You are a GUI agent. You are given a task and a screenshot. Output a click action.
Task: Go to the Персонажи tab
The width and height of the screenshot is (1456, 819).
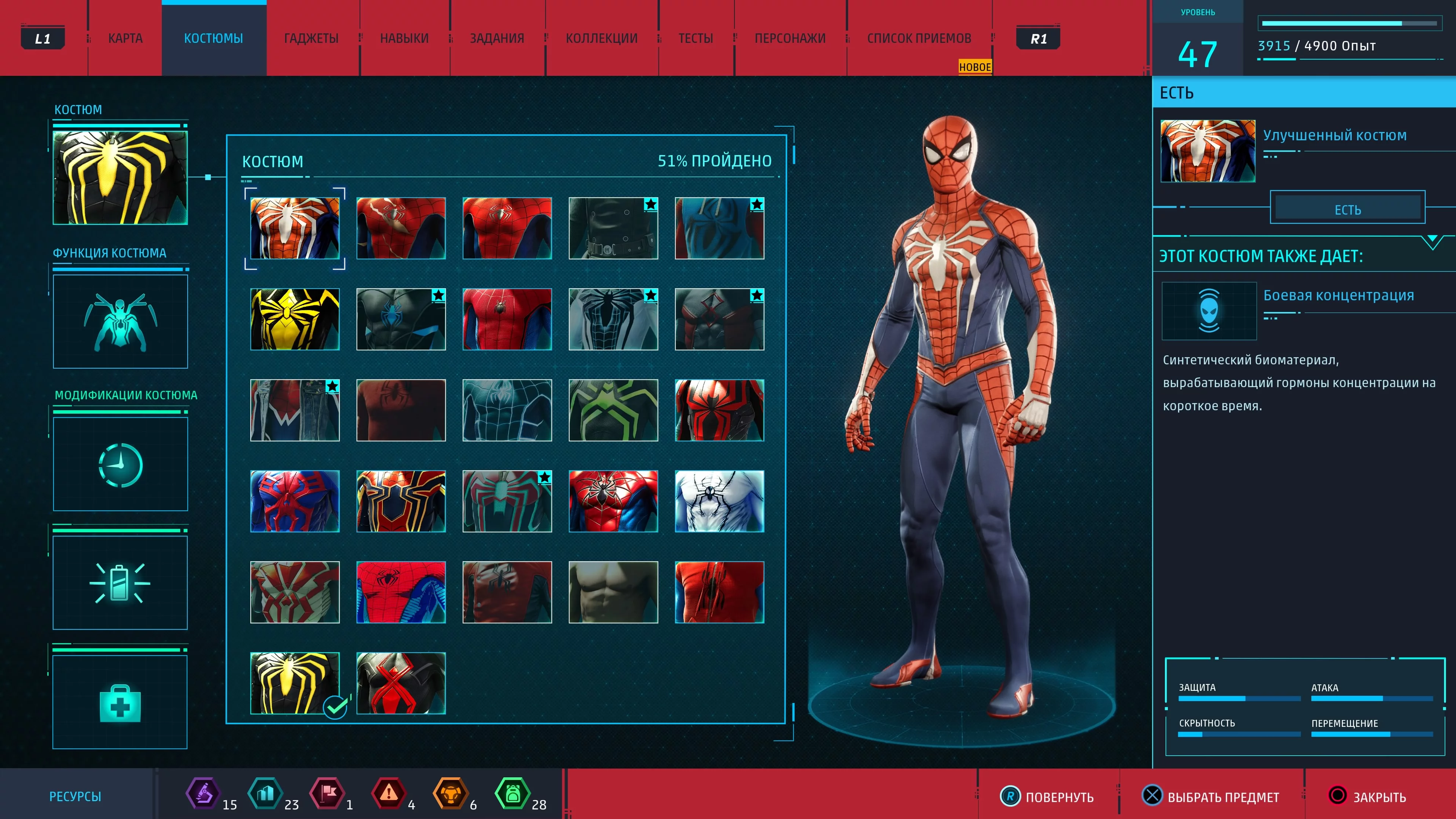pyautogui.click(x=789, y=38)
